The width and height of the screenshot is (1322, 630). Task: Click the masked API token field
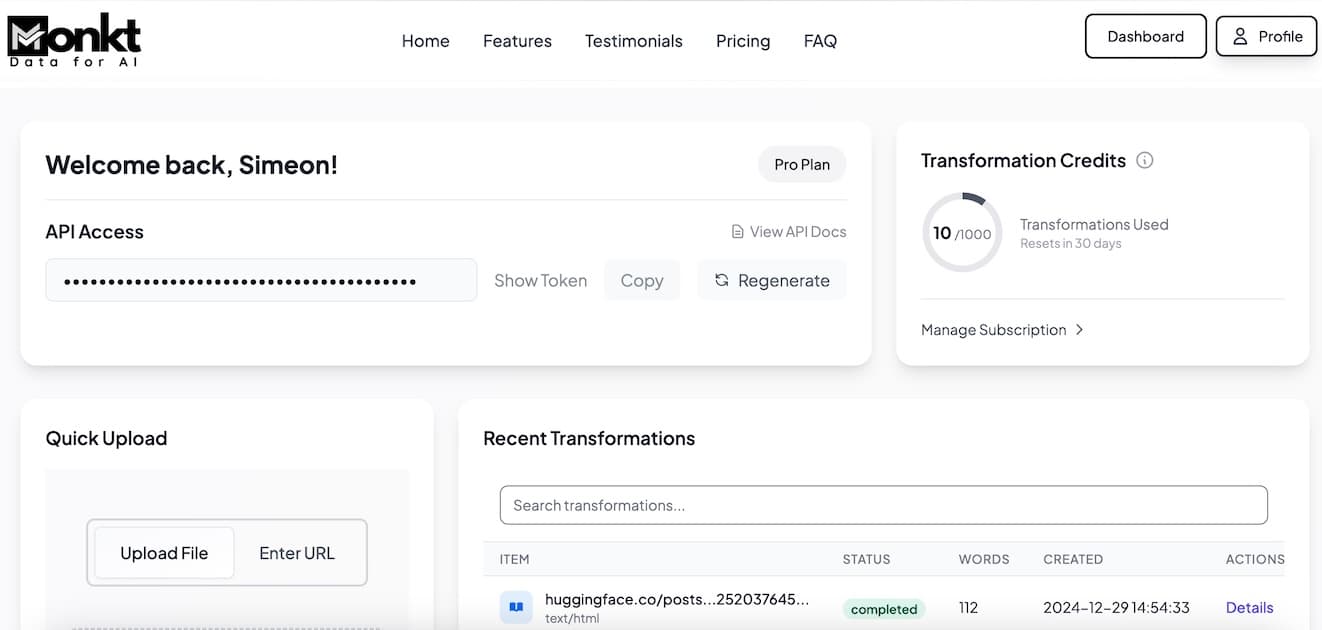(261, 280)
